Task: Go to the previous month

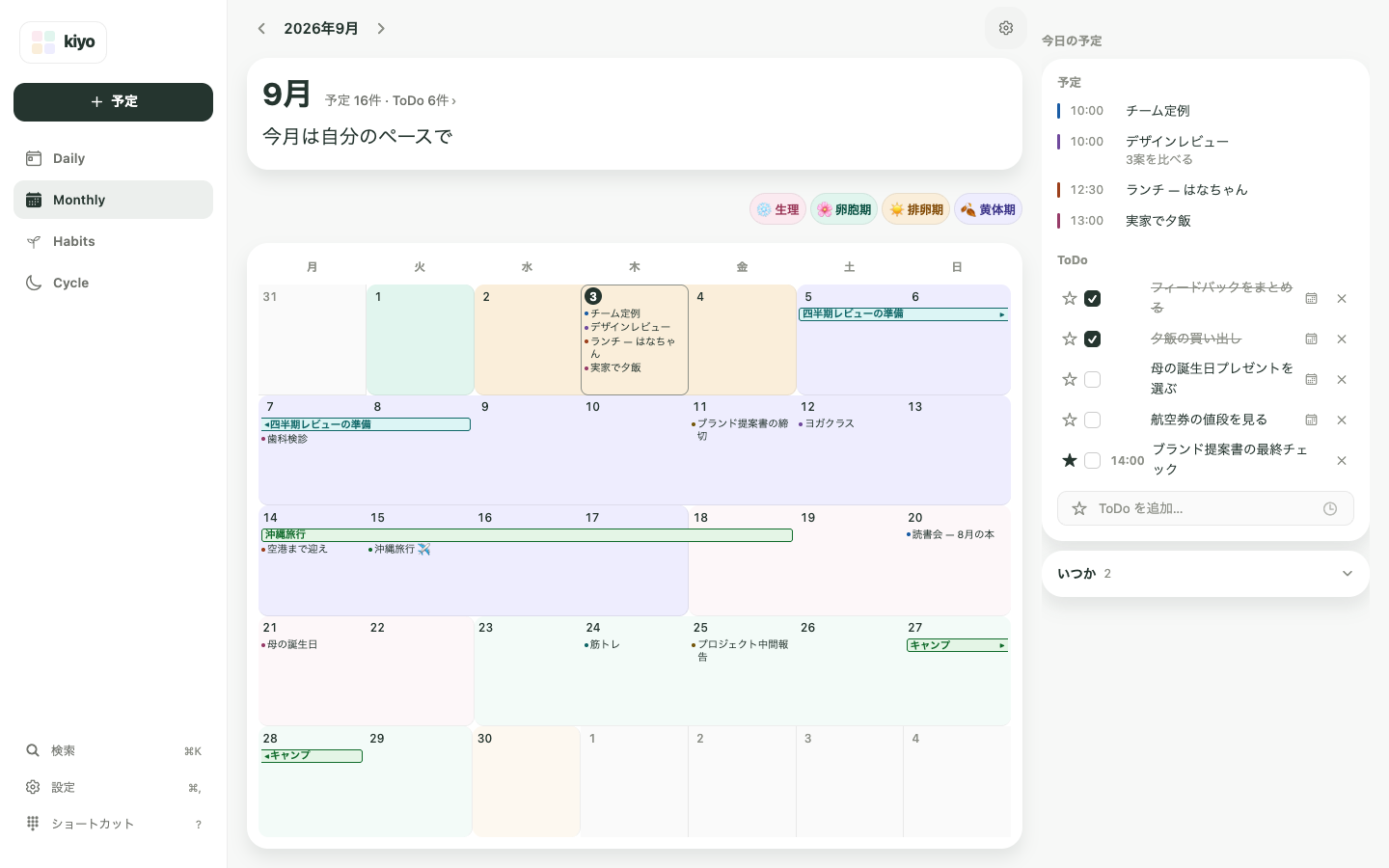Action: click(x=261, y=29)
